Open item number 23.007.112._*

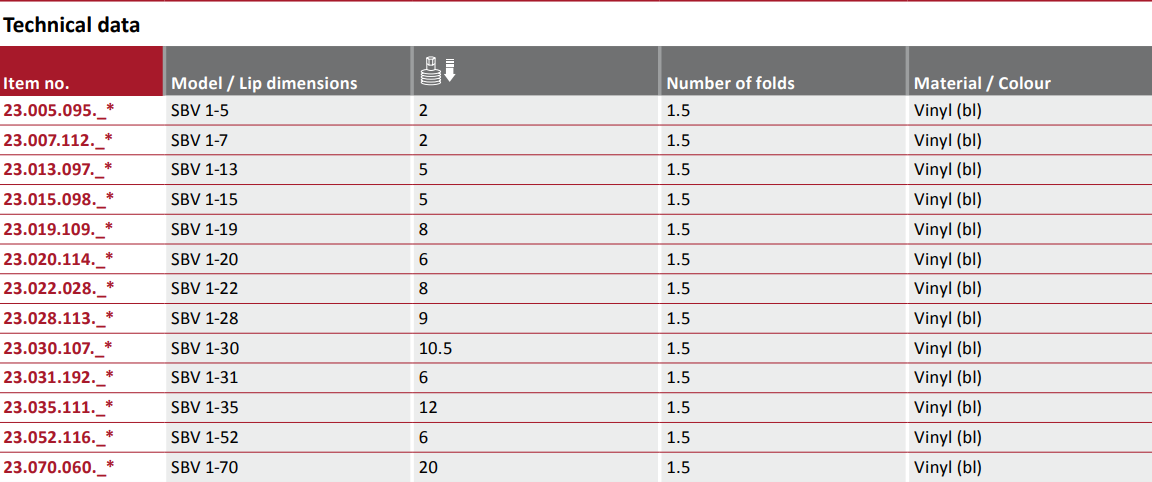click(x=59, y=140)
